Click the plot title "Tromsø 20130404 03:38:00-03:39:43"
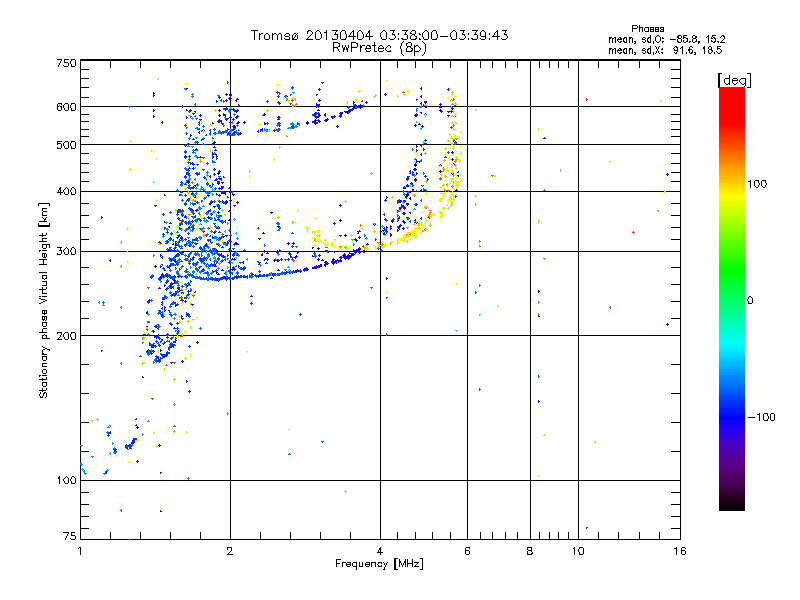Viewport: 800px width, 600px height. pos(379,35)
